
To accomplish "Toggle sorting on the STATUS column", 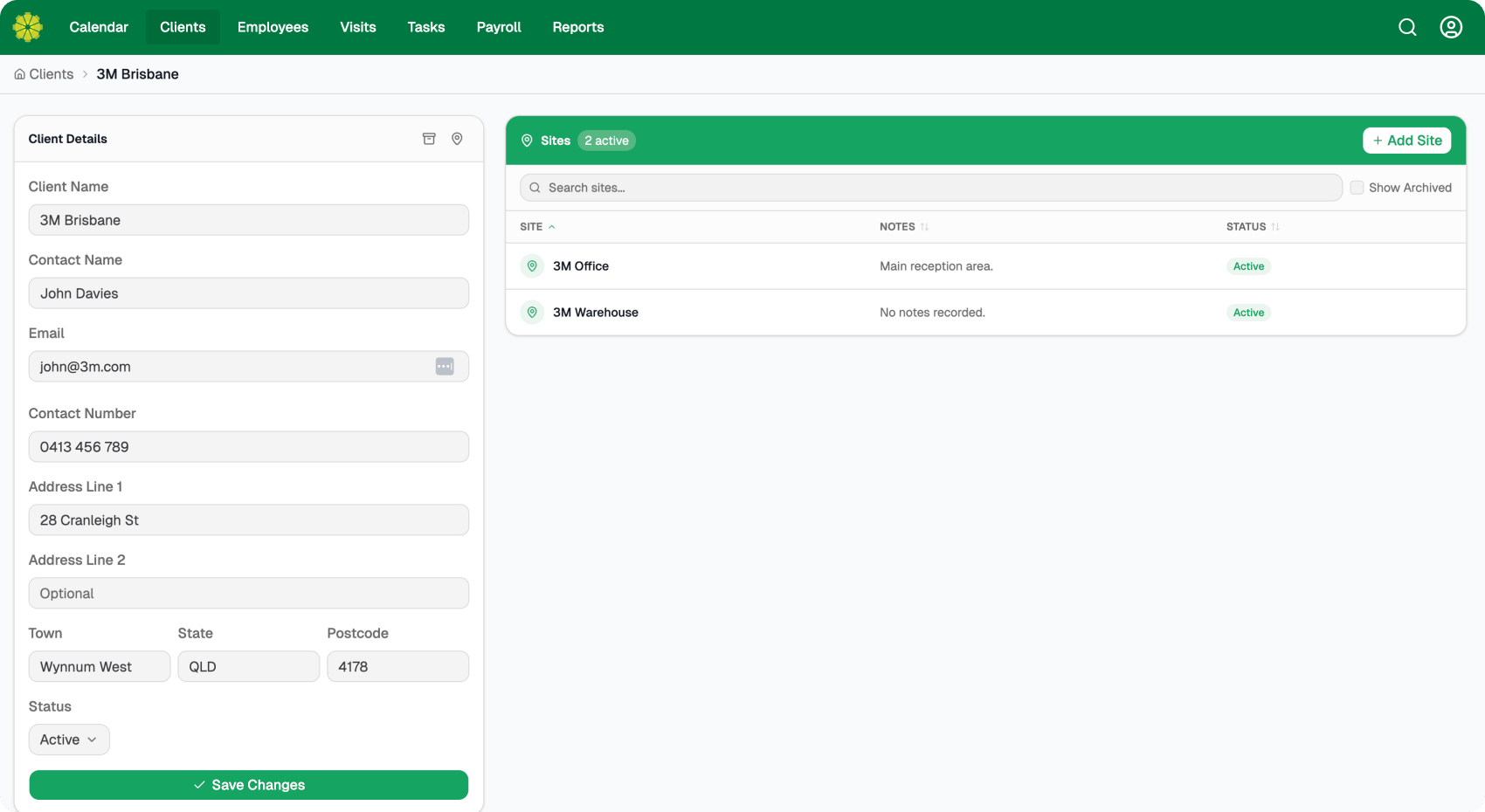I will pos(1274,226).
